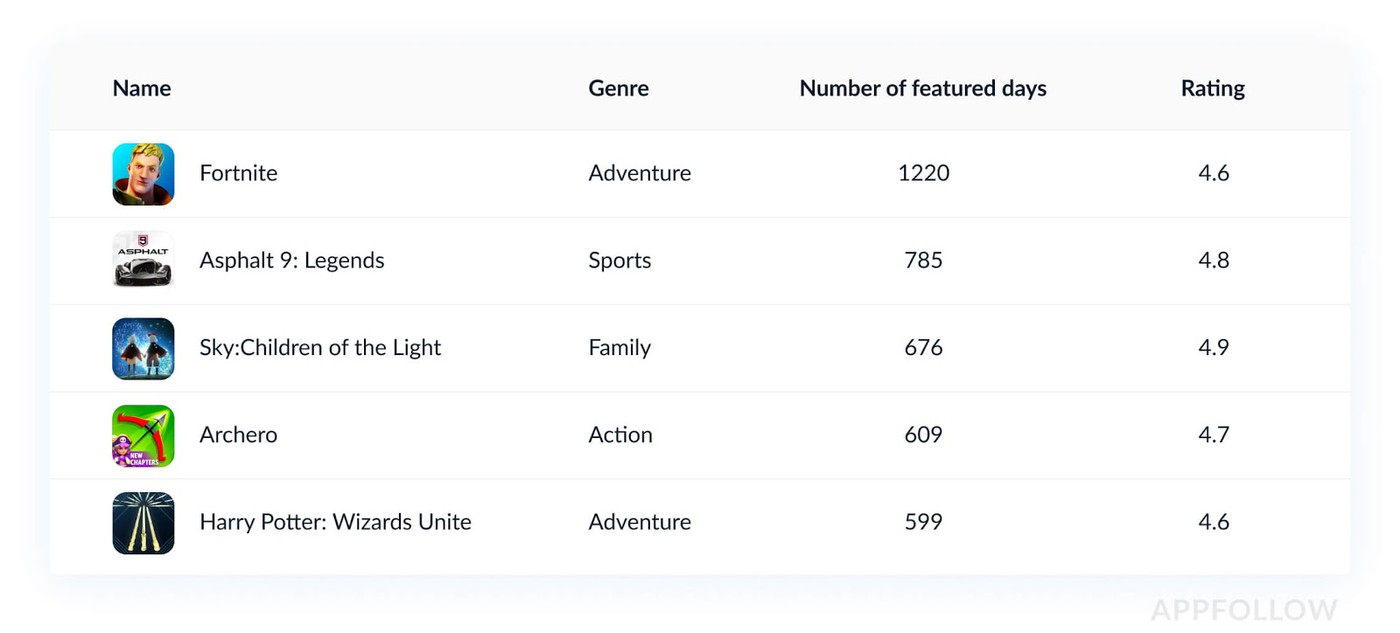The image size is (1400, 633).
Task: Select the Archero game name
Action: (x=238, y=434)
